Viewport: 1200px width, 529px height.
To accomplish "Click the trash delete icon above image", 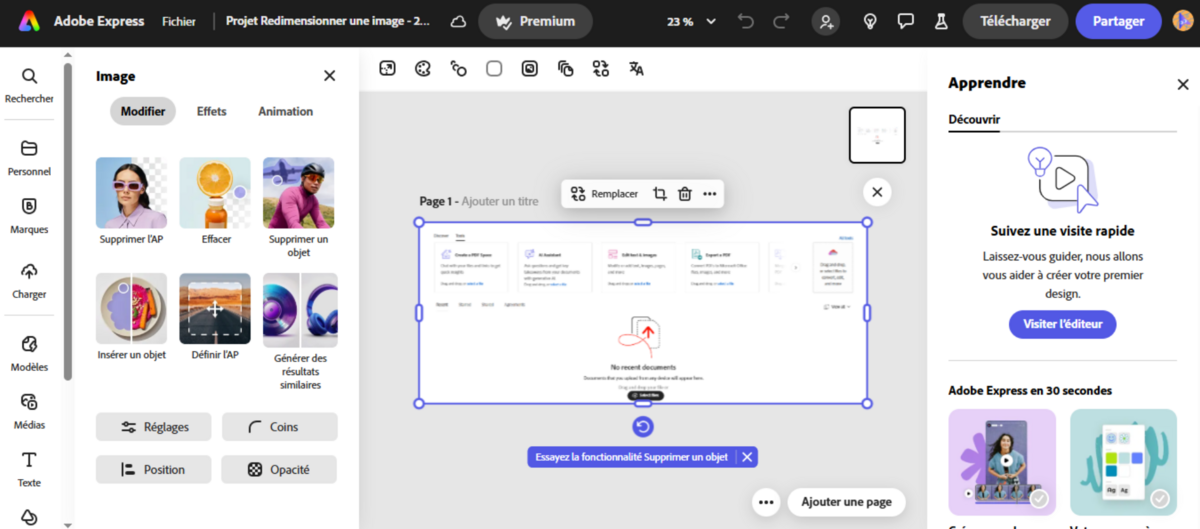I will pos(685,194).
